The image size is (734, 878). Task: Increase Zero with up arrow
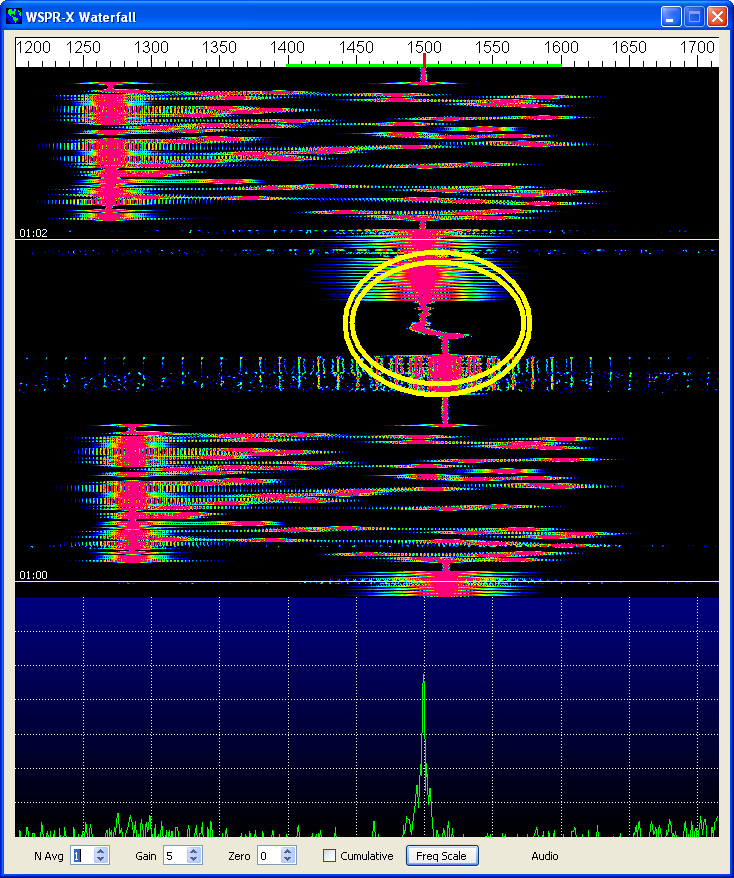tap(287, 851)
